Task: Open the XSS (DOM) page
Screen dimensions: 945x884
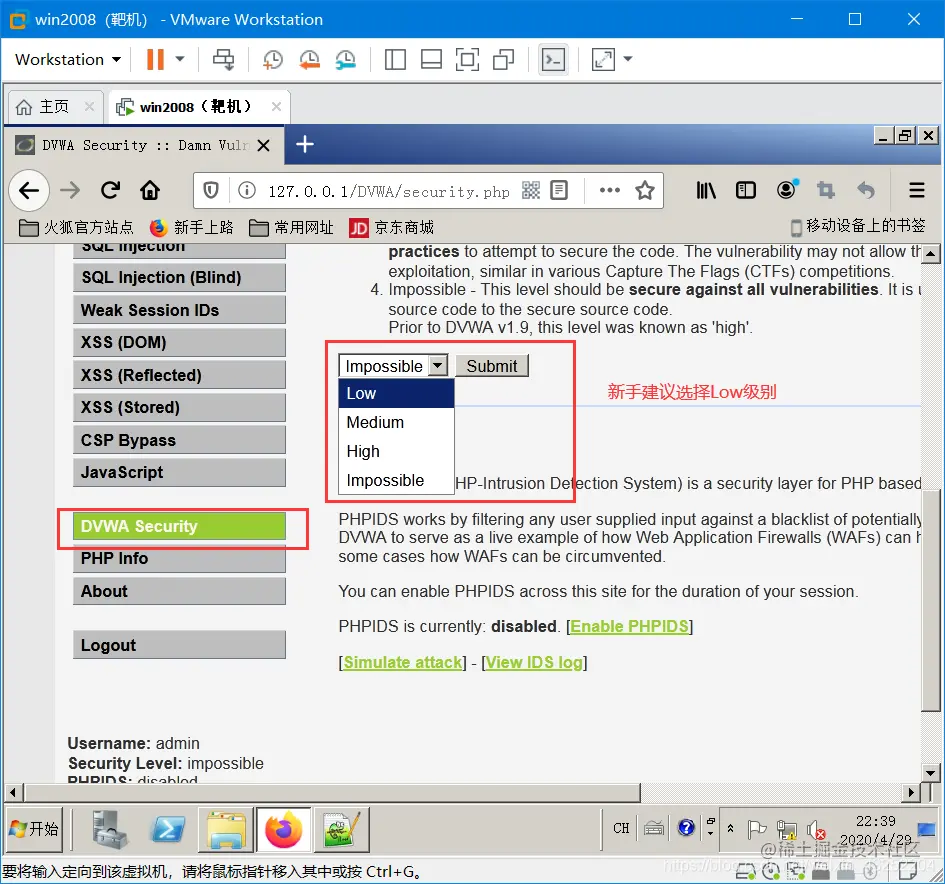Action: pos(179,342)
